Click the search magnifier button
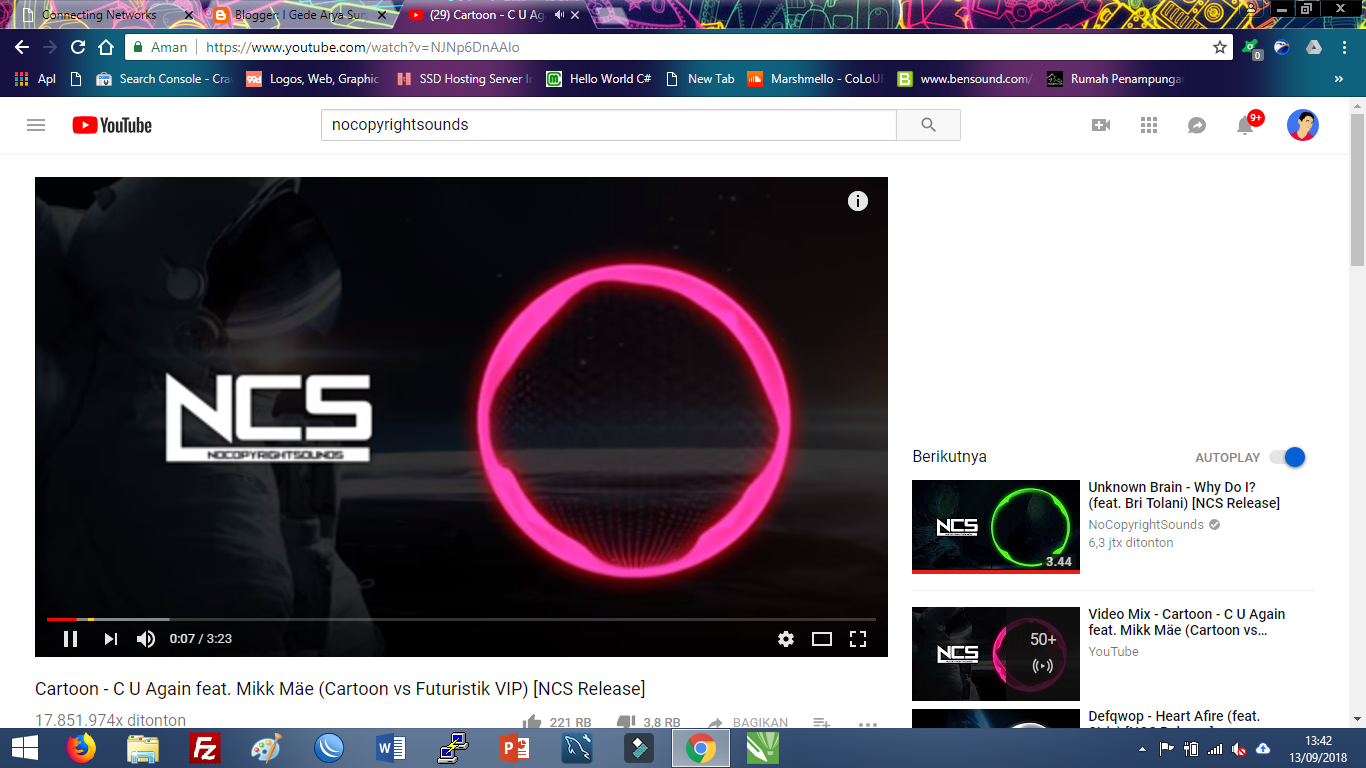Screen dimensions: 1366x768 pyautogui.click(x=928, y=125)
